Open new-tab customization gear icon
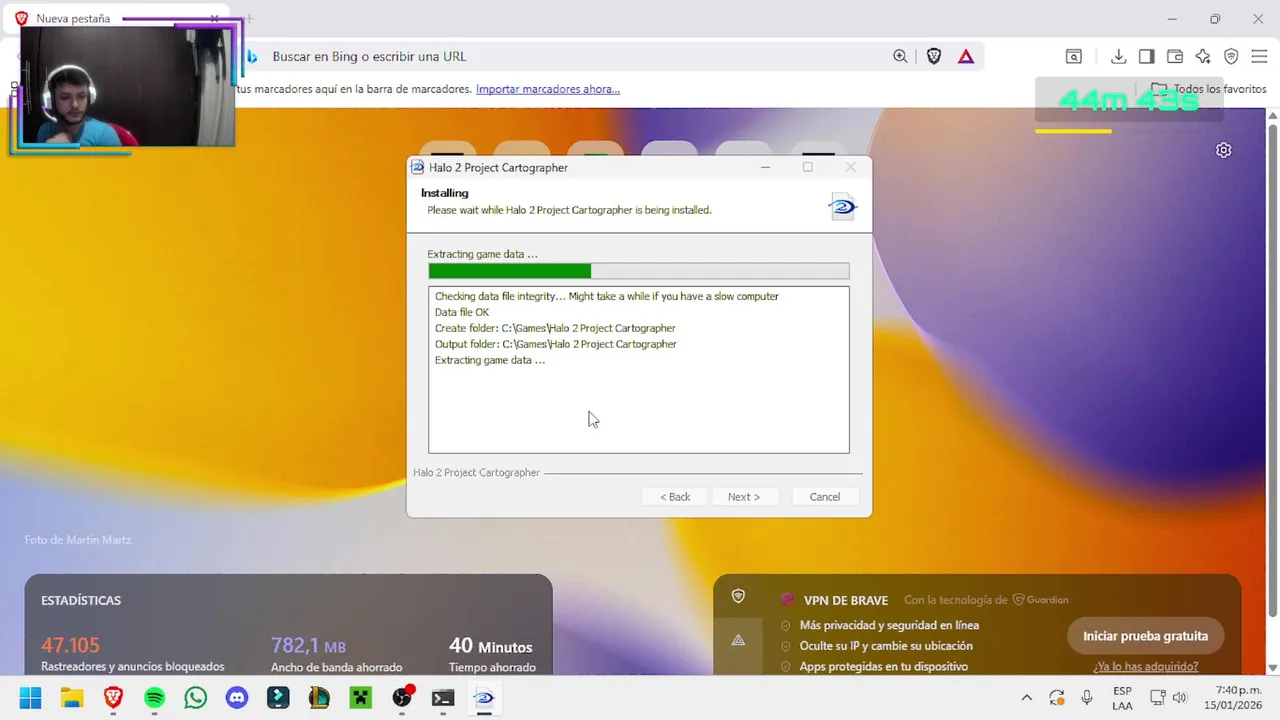Image resolution: width=1280 pixels, height=720 pixels. 1223,150
